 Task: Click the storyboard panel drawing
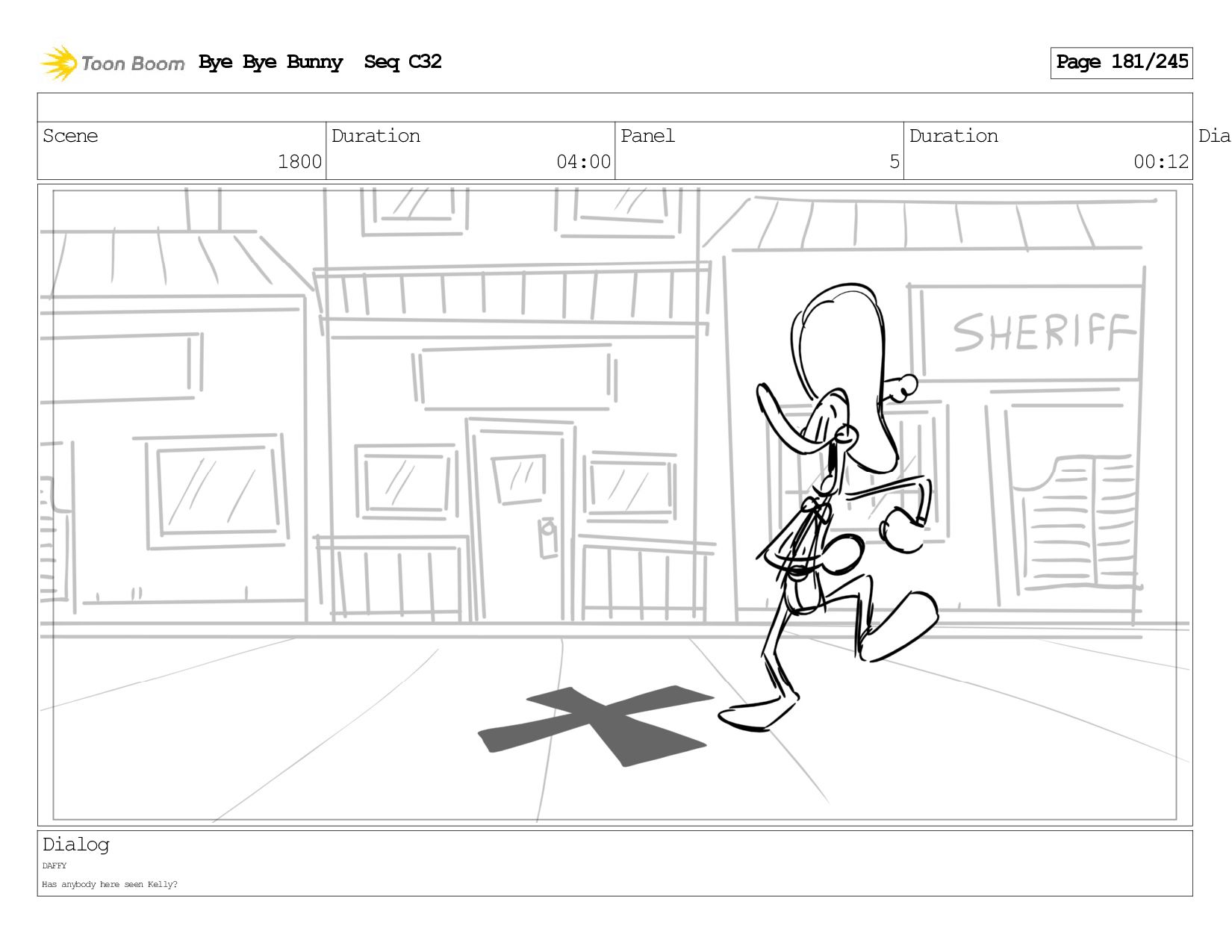pyautogui.click(x=615, y=505)
